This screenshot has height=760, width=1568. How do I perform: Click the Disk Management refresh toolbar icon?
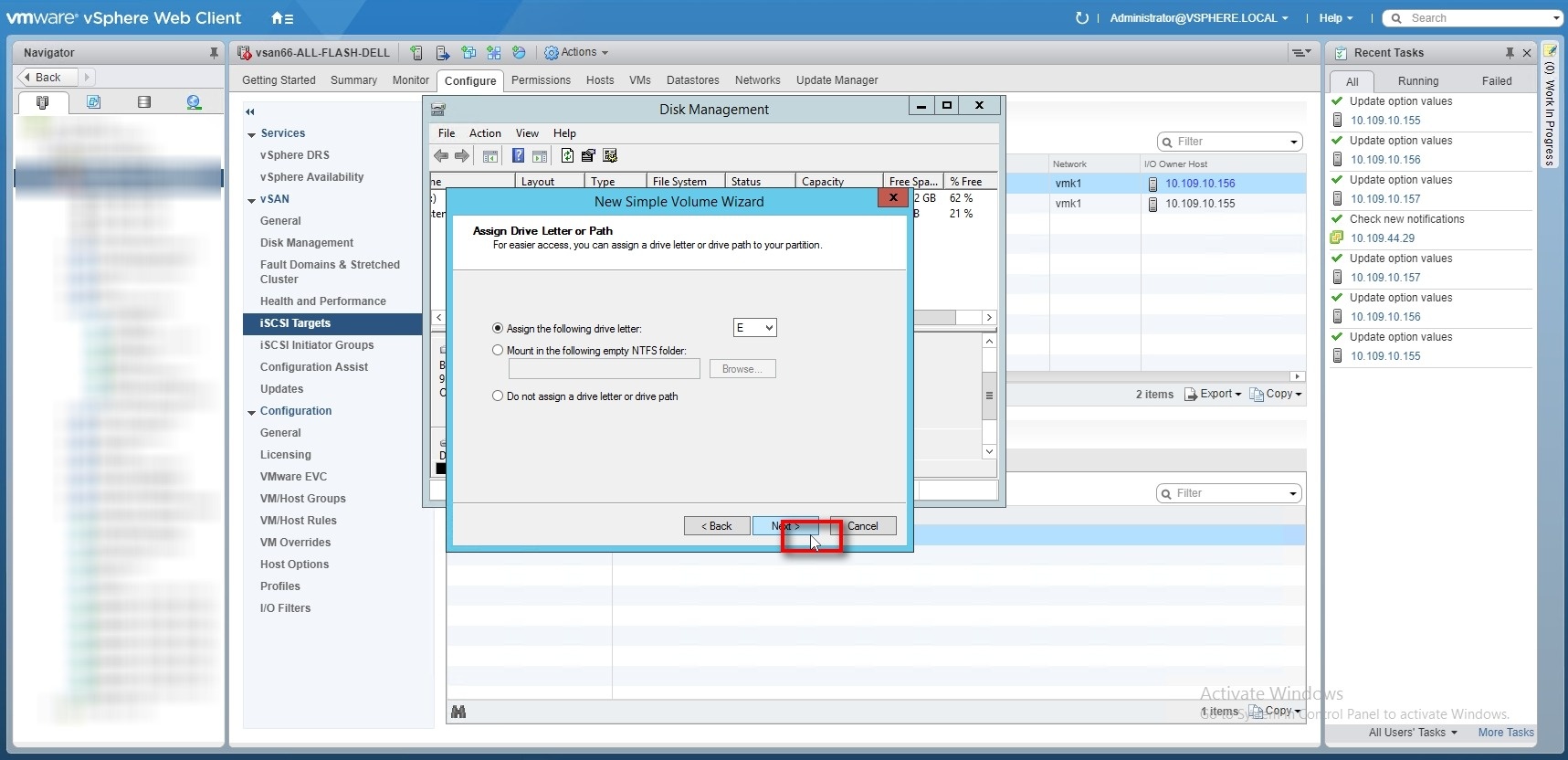[x=567, y=156]
